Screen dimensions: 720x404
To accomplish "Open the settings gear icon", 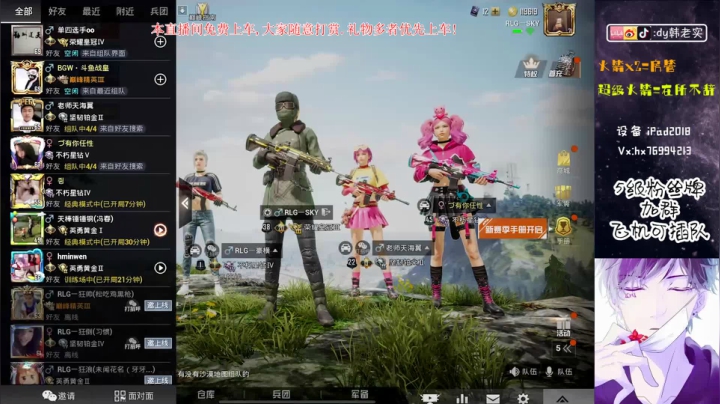I will pos(523,398).
